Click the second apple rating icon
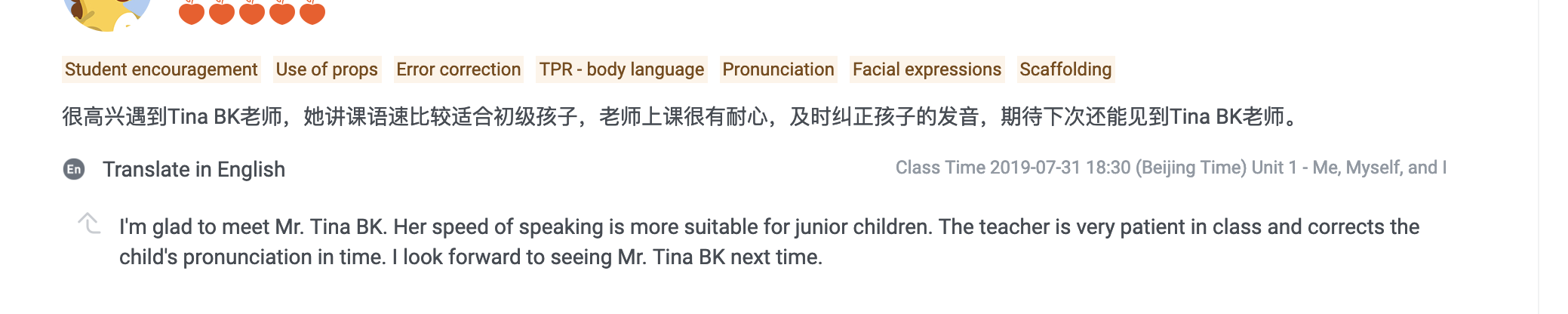 [222, 13]
